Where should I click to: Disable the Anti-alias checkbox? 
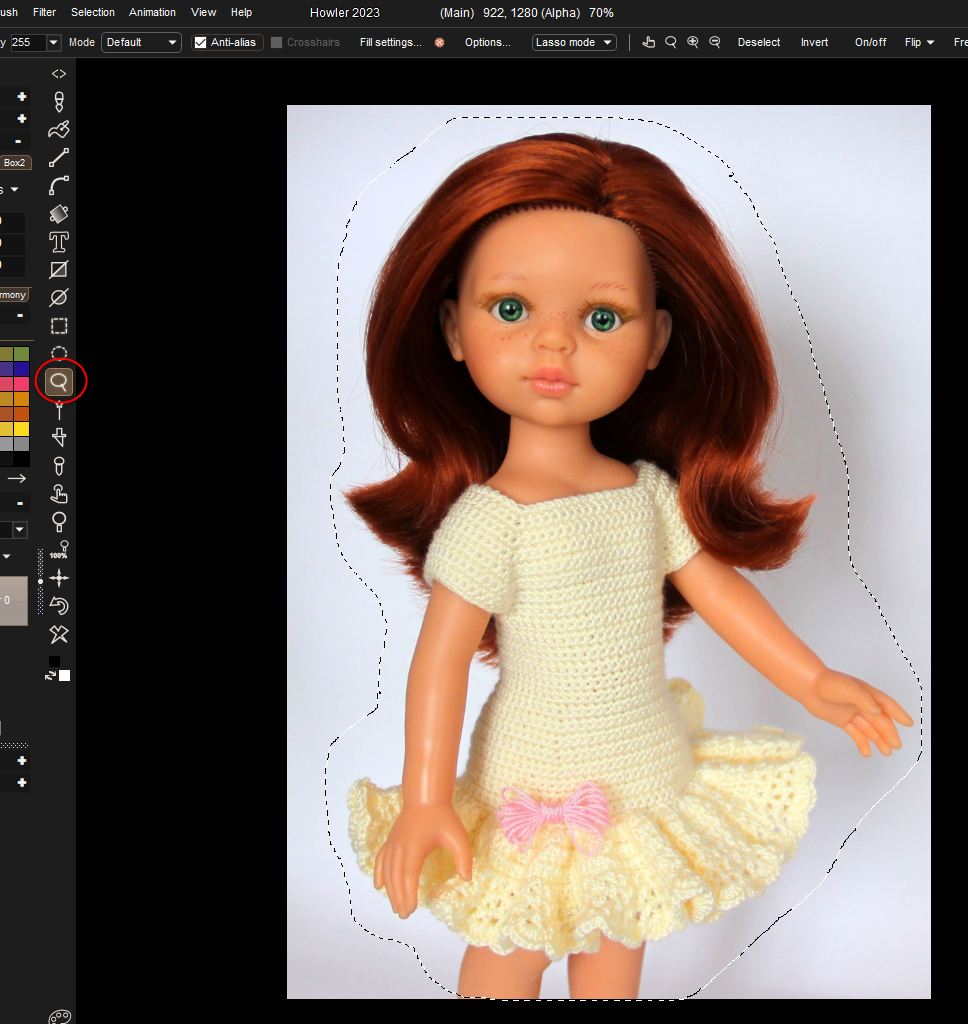tap(201, 42)
